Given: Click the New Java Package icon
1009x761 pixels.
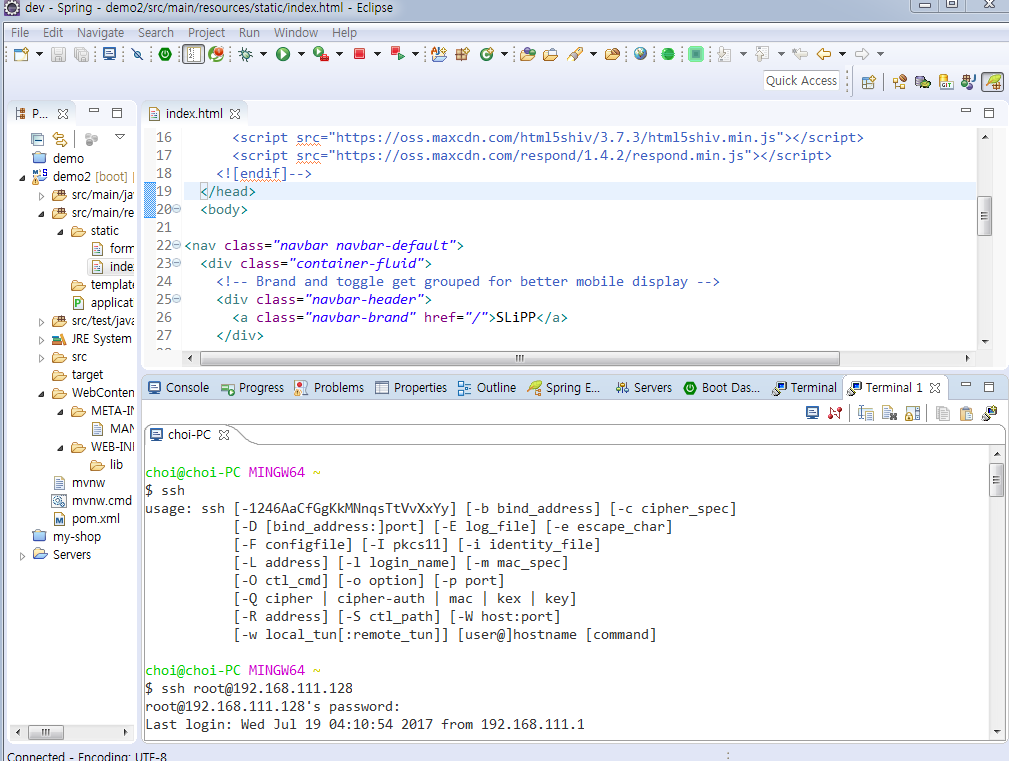Looking at the screenshot, I should pyautogui.click(x=462, y=54).
